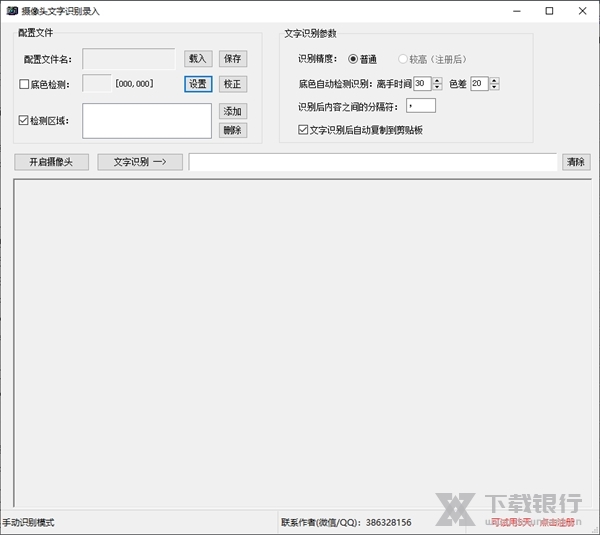Click 添加 to add a detection area
The height and width of the screenshot is (535, 600).
(x=233, y=111)
